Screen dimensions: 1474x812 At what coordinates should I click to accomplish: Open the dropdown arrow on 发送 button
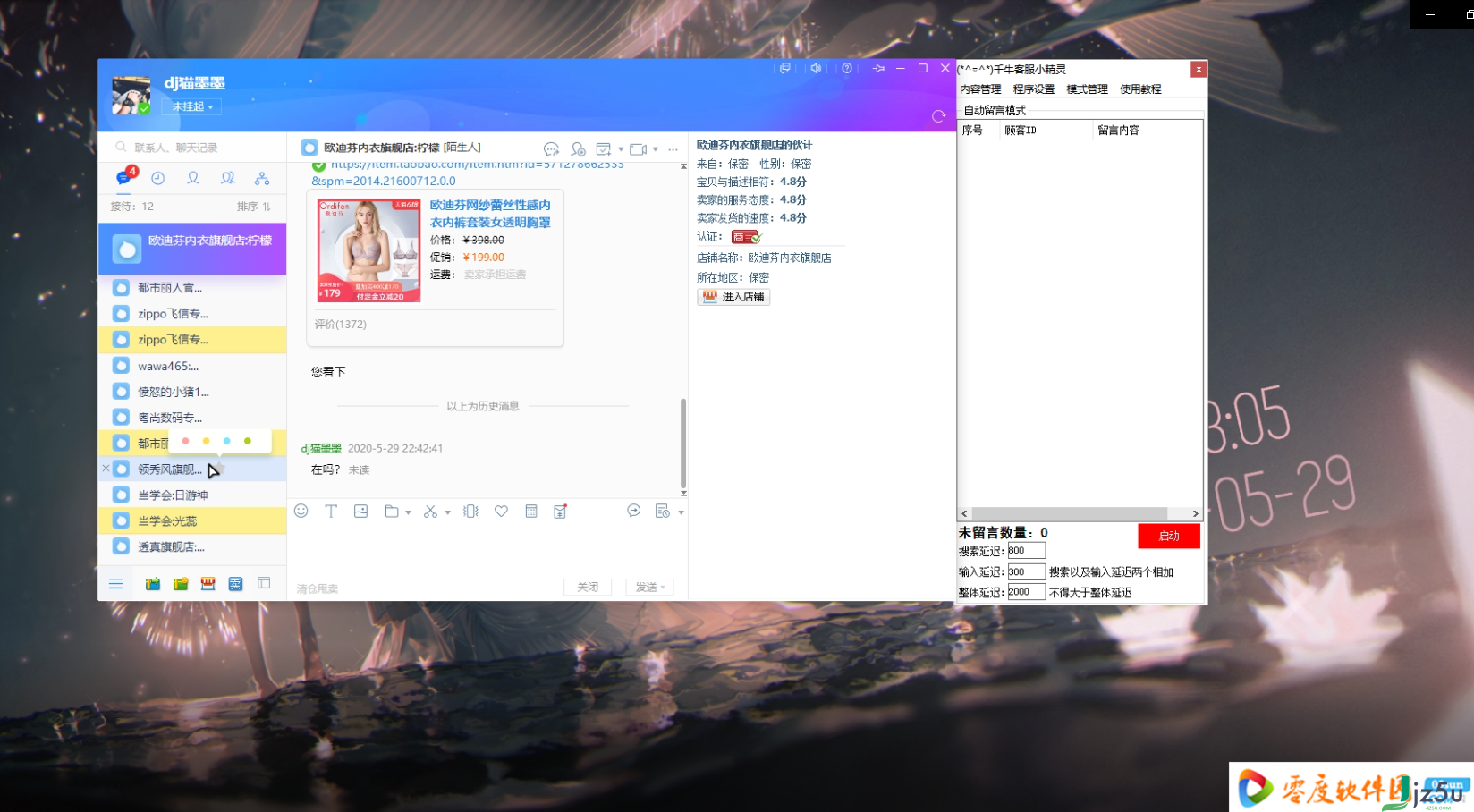click(663, 587)
